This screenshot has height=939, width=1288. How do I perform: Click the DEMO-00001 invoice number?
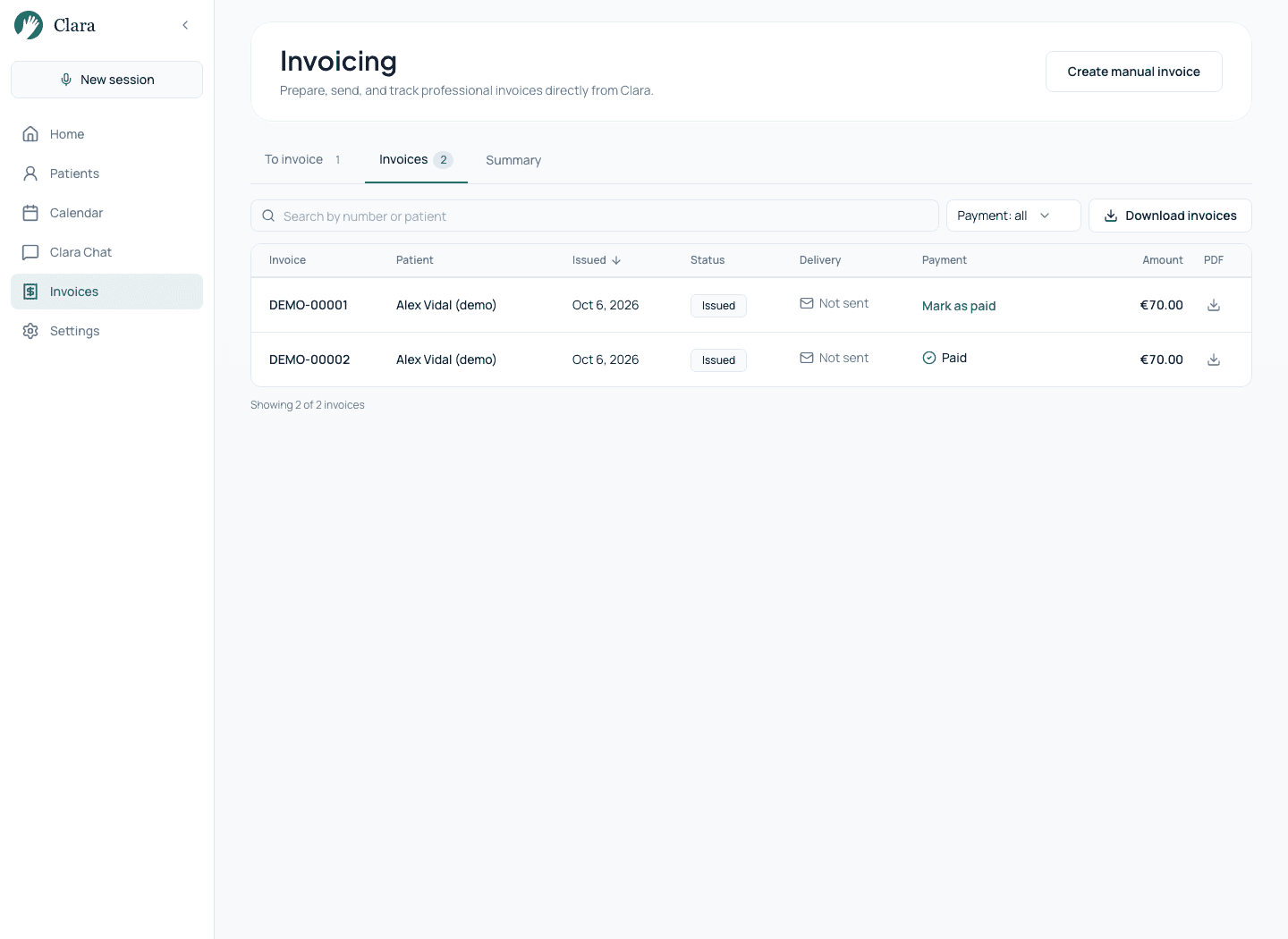click(x=309, y=305)
